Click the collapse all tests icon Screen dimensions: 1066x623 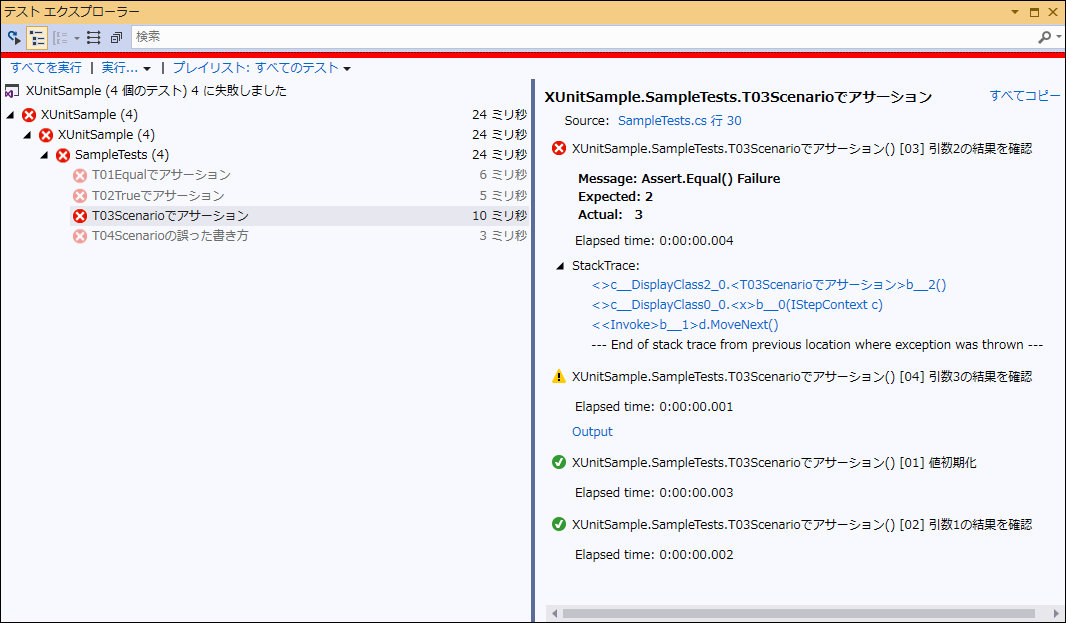116,37
